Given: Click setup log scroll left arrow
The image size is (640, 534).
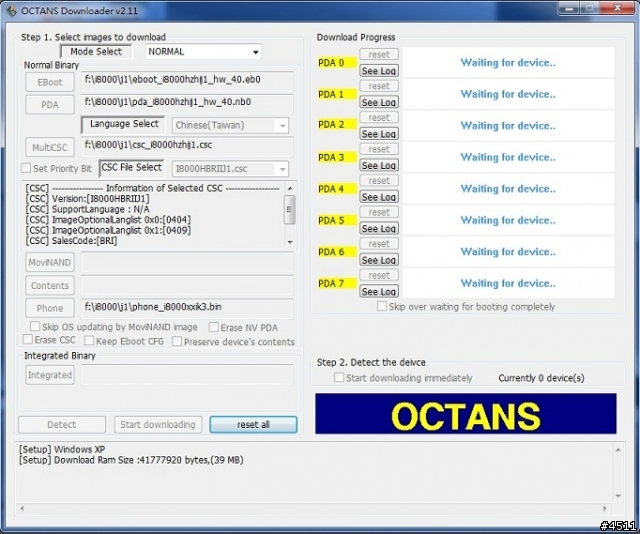Looking at the screenshot, I should click(22, 508).
